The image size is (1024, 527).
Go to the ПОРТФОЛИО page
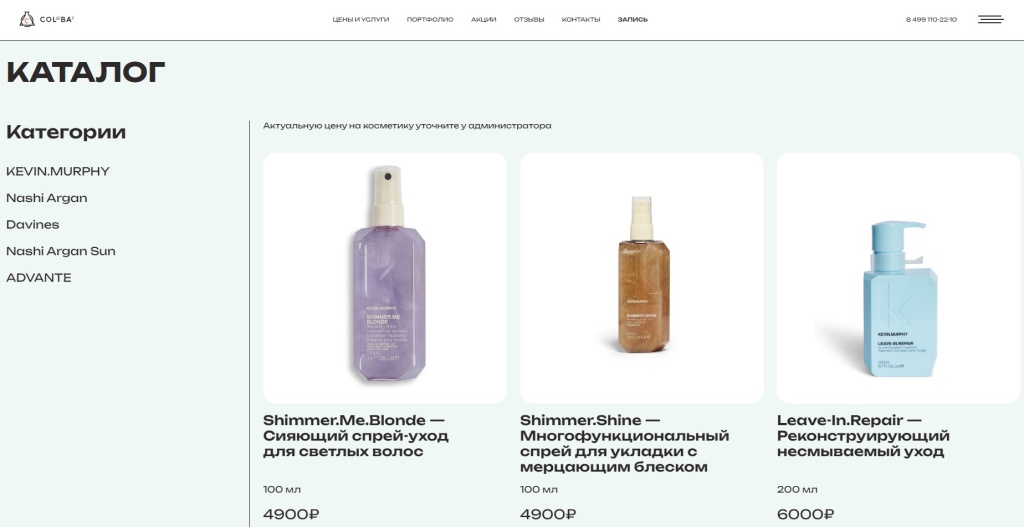coord(430,20)
